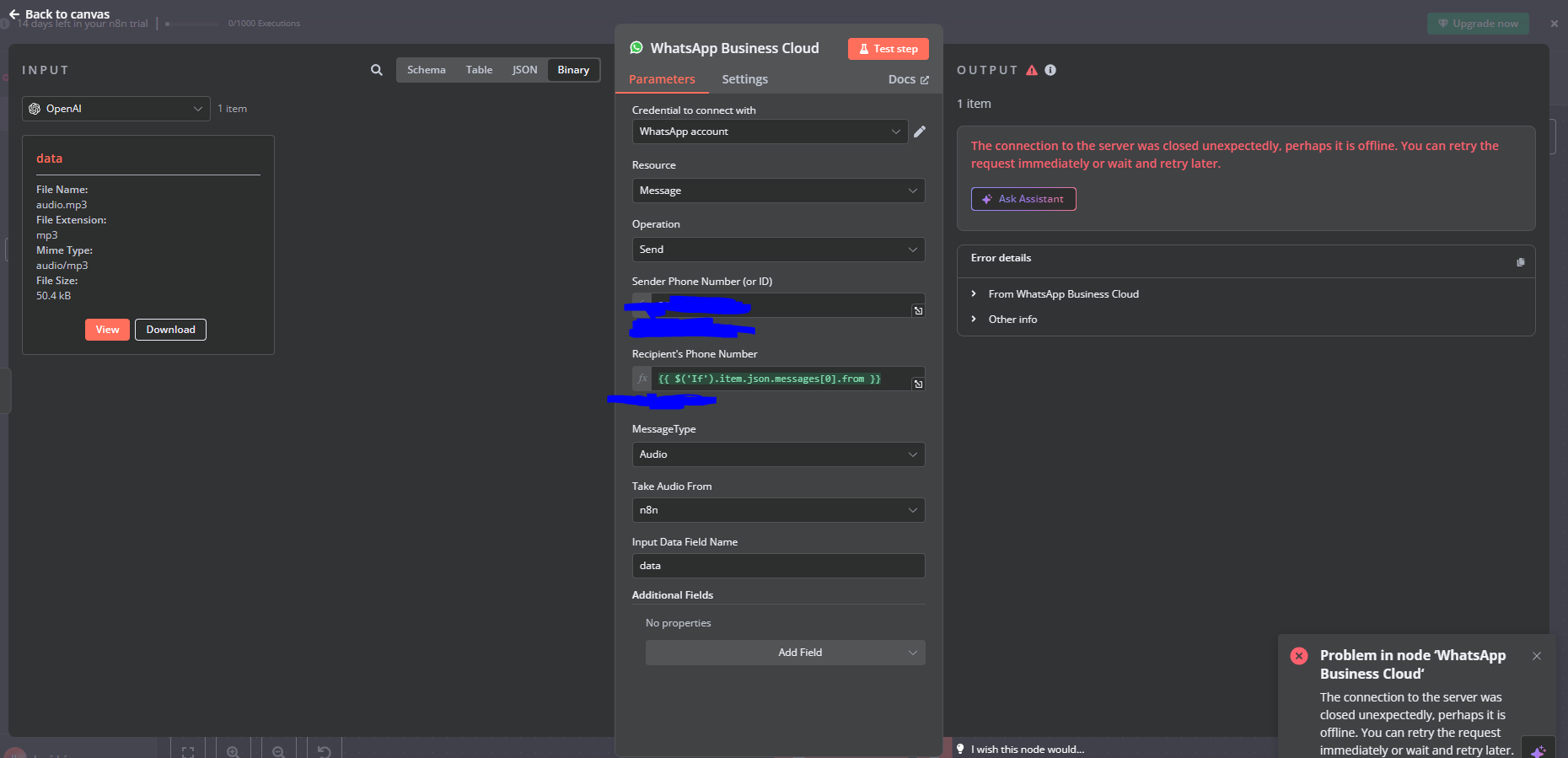This screenshot has height=758, width=1568.
Task: Dismiss the problem notification toast
Action: [1537, 656]
